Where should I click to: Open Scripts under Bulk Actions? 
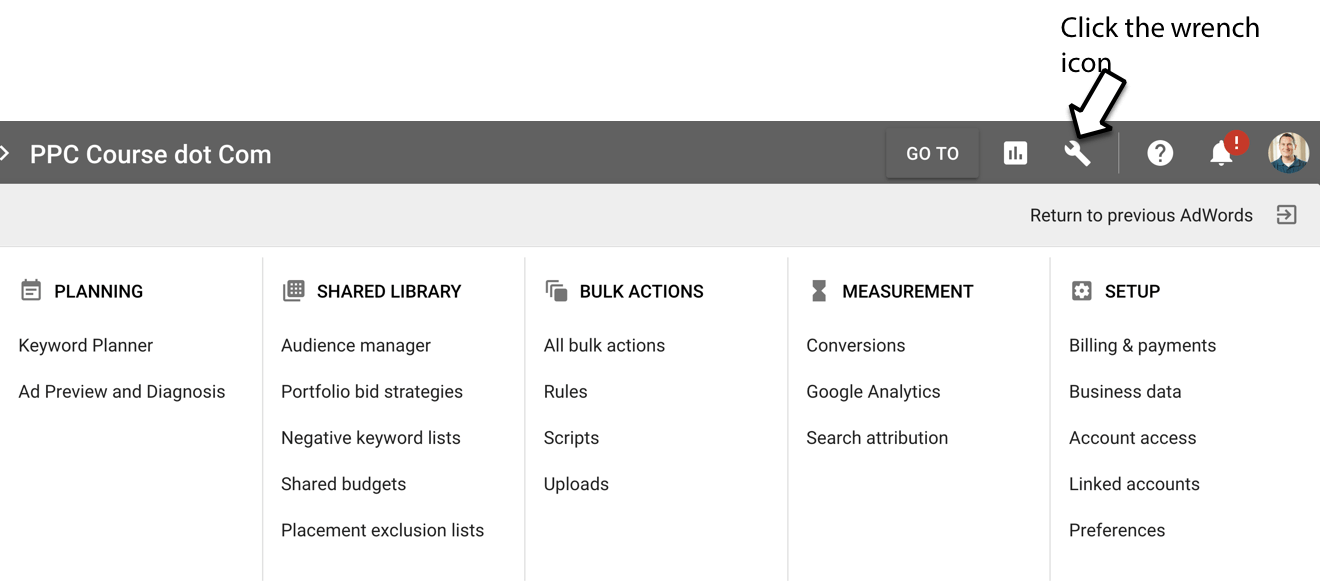point(571,438)
